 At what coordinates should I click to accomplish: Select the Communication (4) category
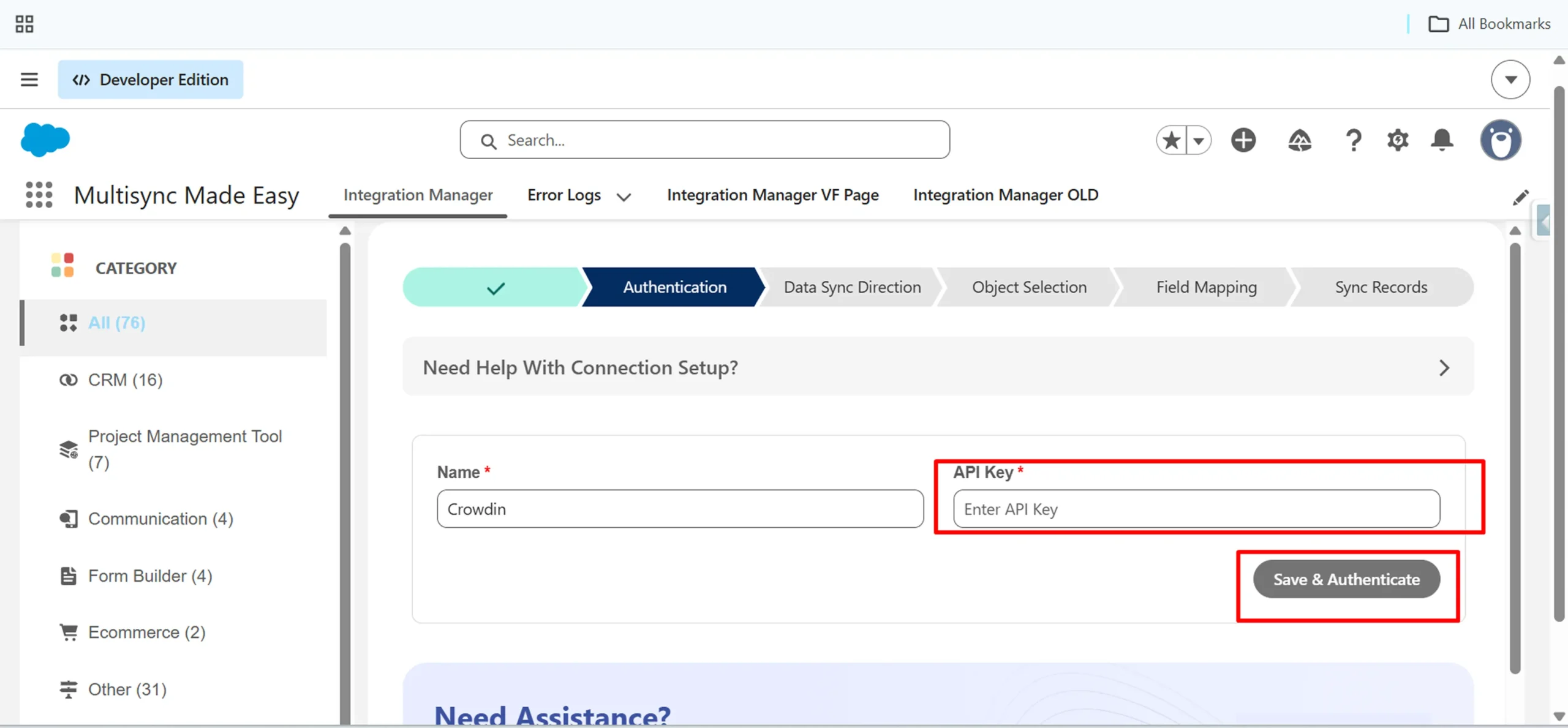[x=160, y=519]
